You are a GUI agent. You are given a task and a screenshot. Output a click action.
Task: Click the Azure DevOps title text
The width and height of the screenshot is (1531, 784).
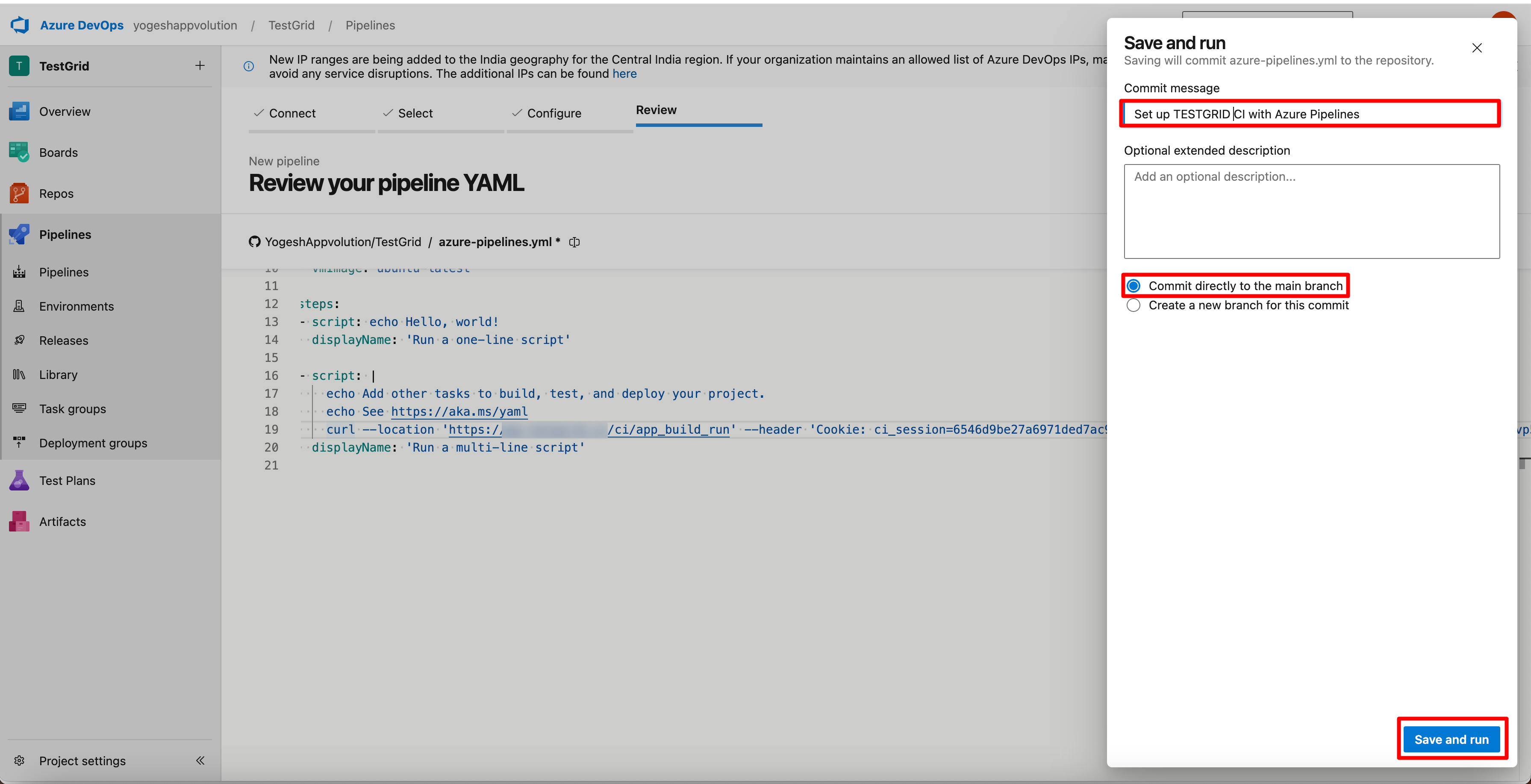(x=82, y=26)
